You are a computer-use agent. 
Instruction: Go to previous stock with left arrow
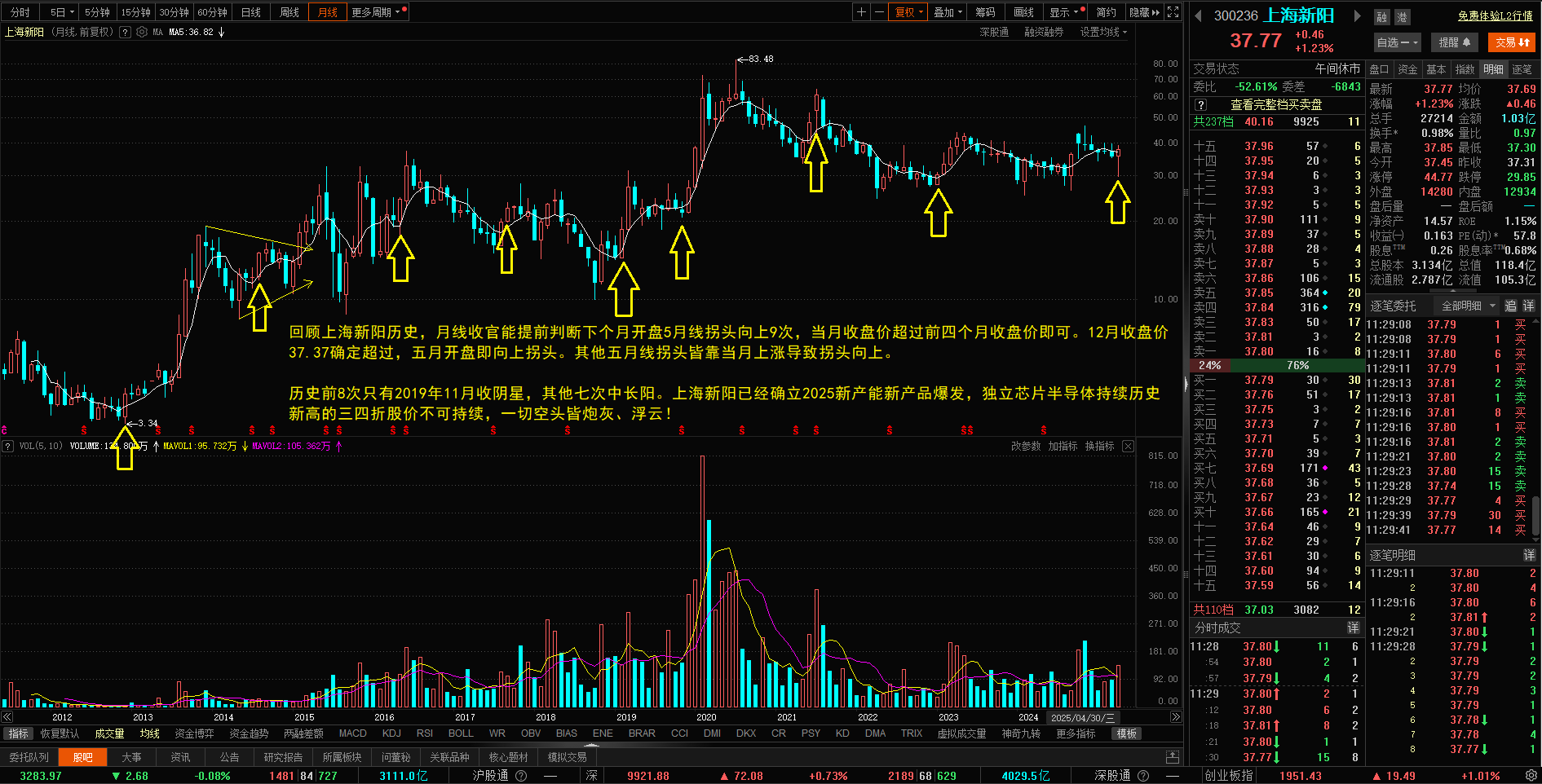[x=1199, y=16]
